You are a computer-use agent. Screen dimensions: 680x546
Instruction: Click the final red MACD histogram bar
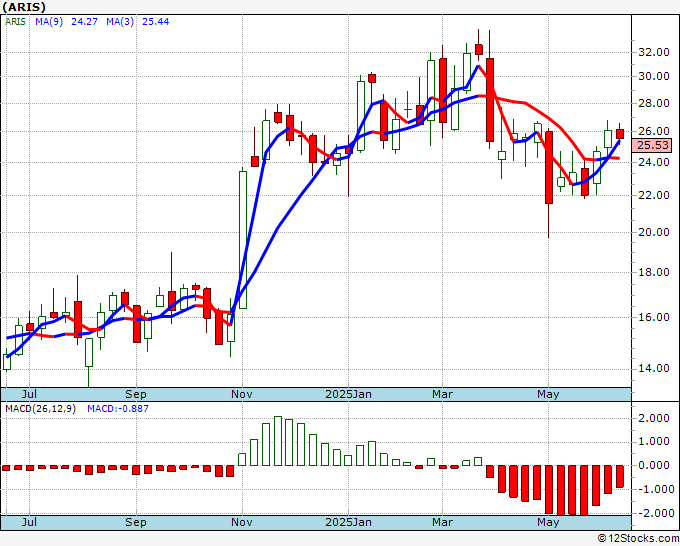(x=620, y=476)
